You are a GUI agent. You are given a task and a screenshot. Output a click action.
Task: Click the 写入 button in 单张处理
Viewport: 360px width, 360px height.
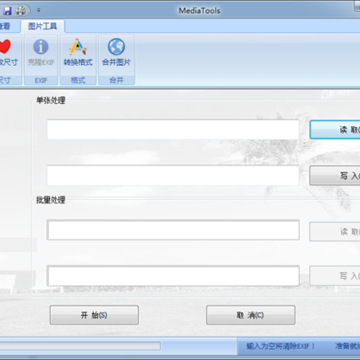[335, 176]
